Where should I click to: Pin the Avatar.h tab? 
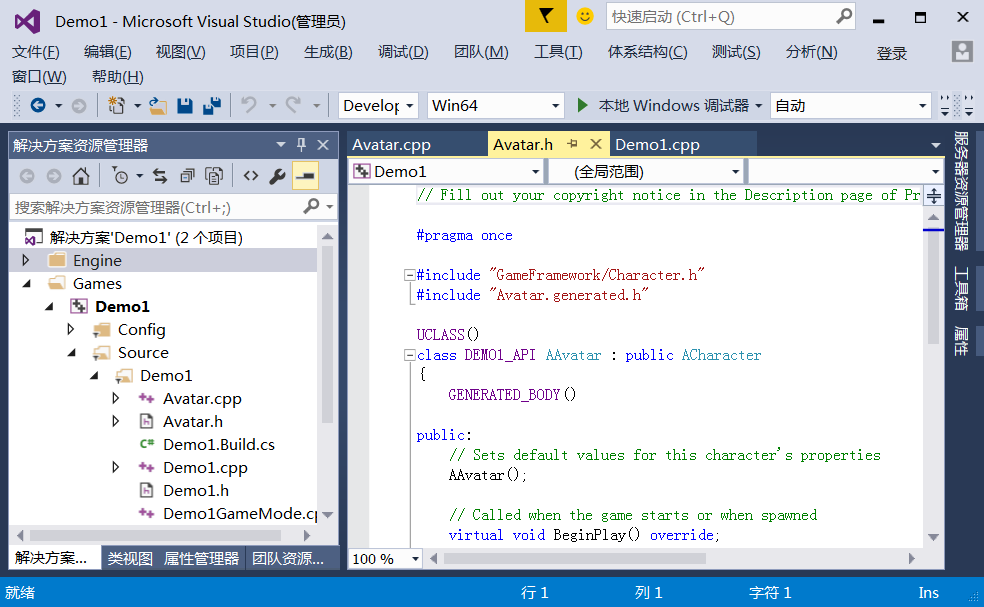coord(572,144)
